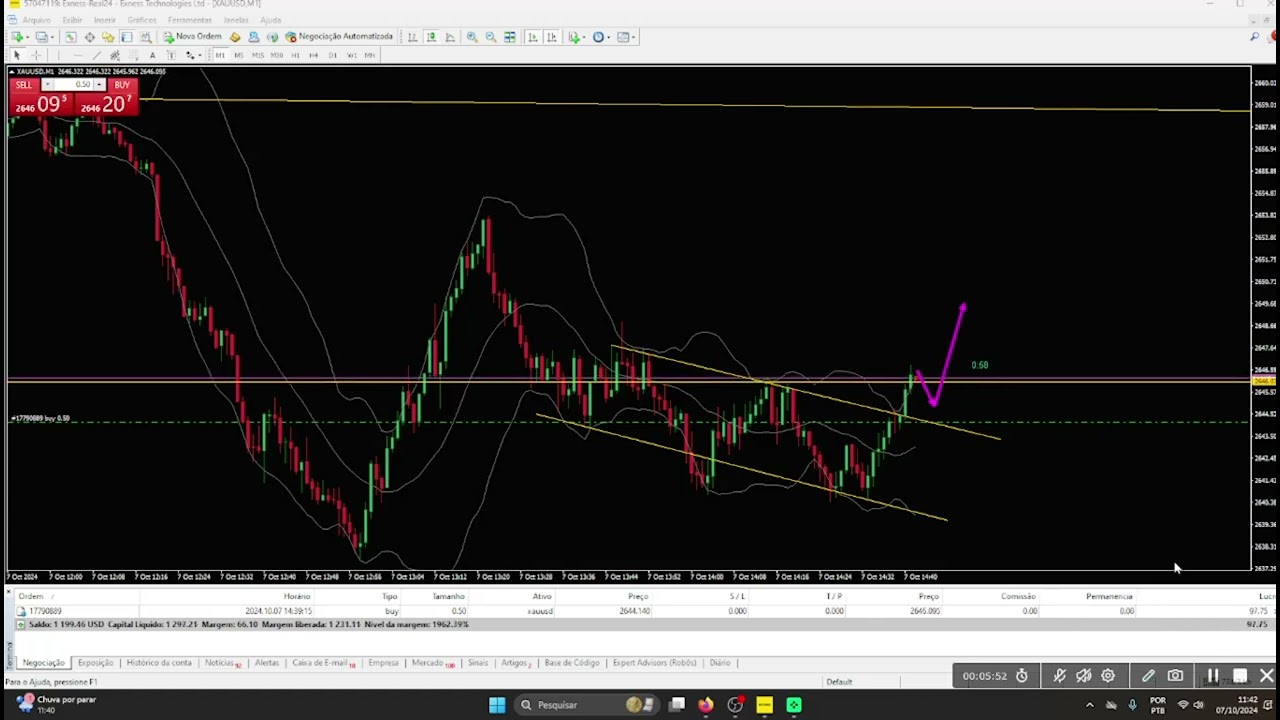Click the recording pen annotation icon

point(1148,676)
